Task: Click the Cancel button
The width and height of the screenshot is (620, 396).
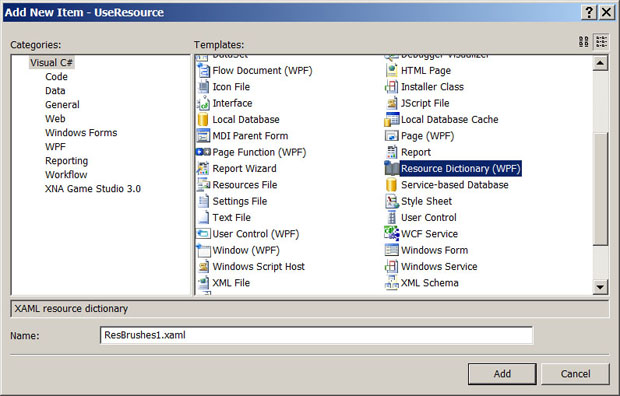Action: 575,374
